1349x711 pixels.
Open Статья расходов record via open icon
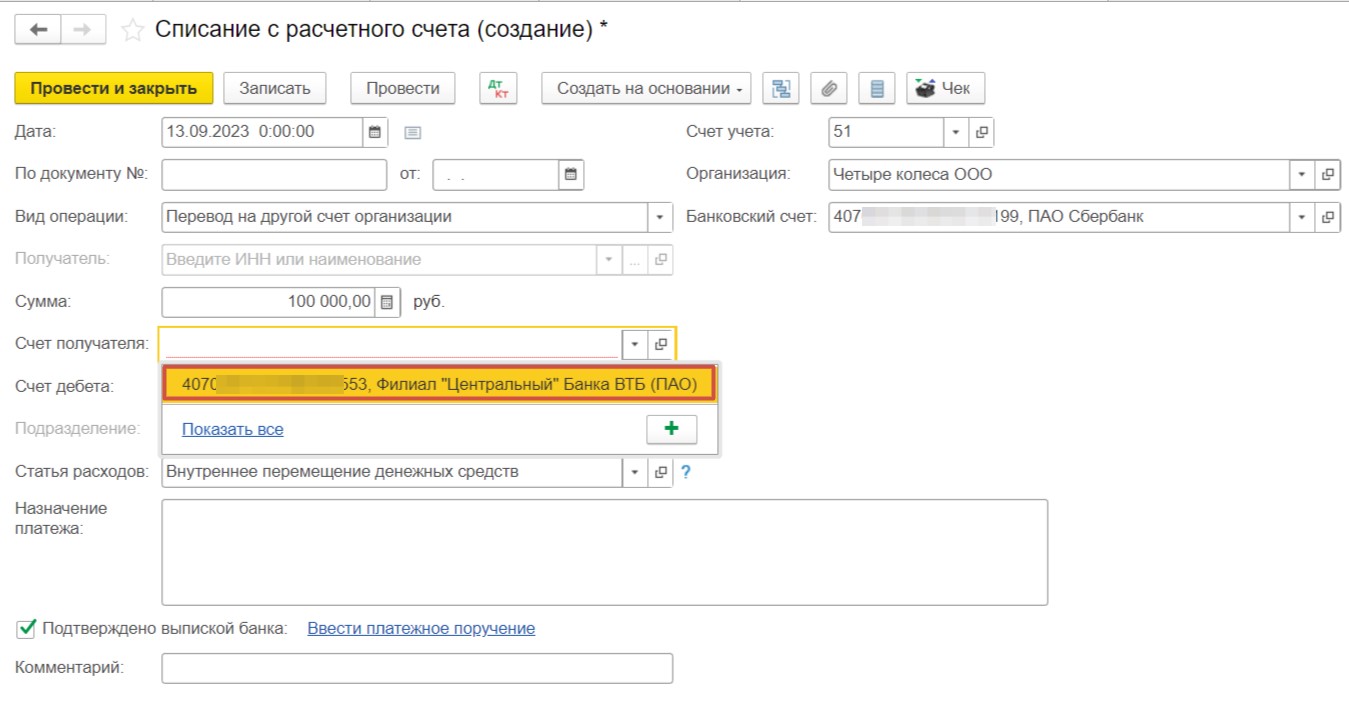point(660,472)
